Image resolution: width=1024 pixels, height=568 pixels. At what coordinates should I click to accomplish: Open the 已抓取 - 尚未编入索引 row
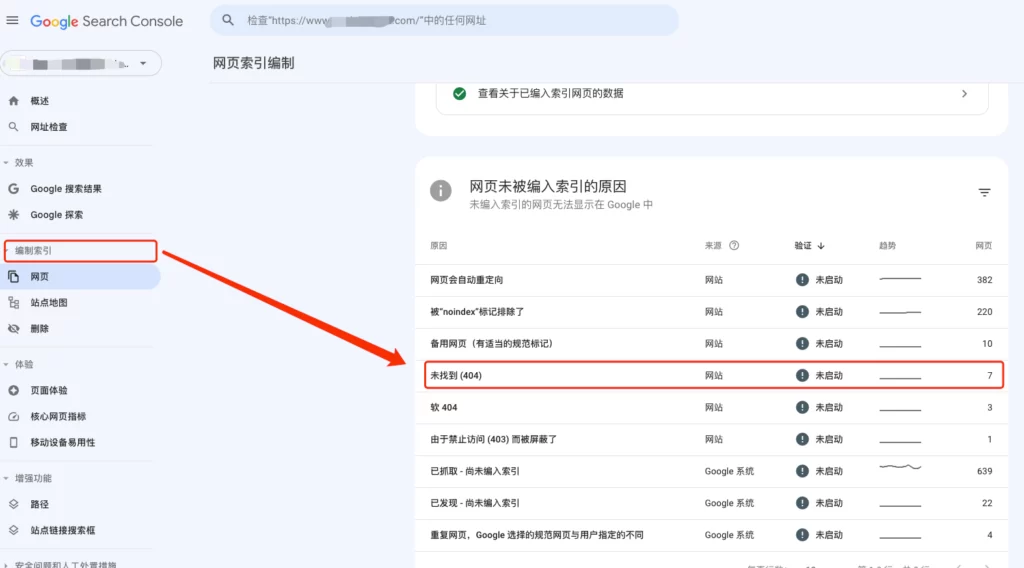click(712, 471)
